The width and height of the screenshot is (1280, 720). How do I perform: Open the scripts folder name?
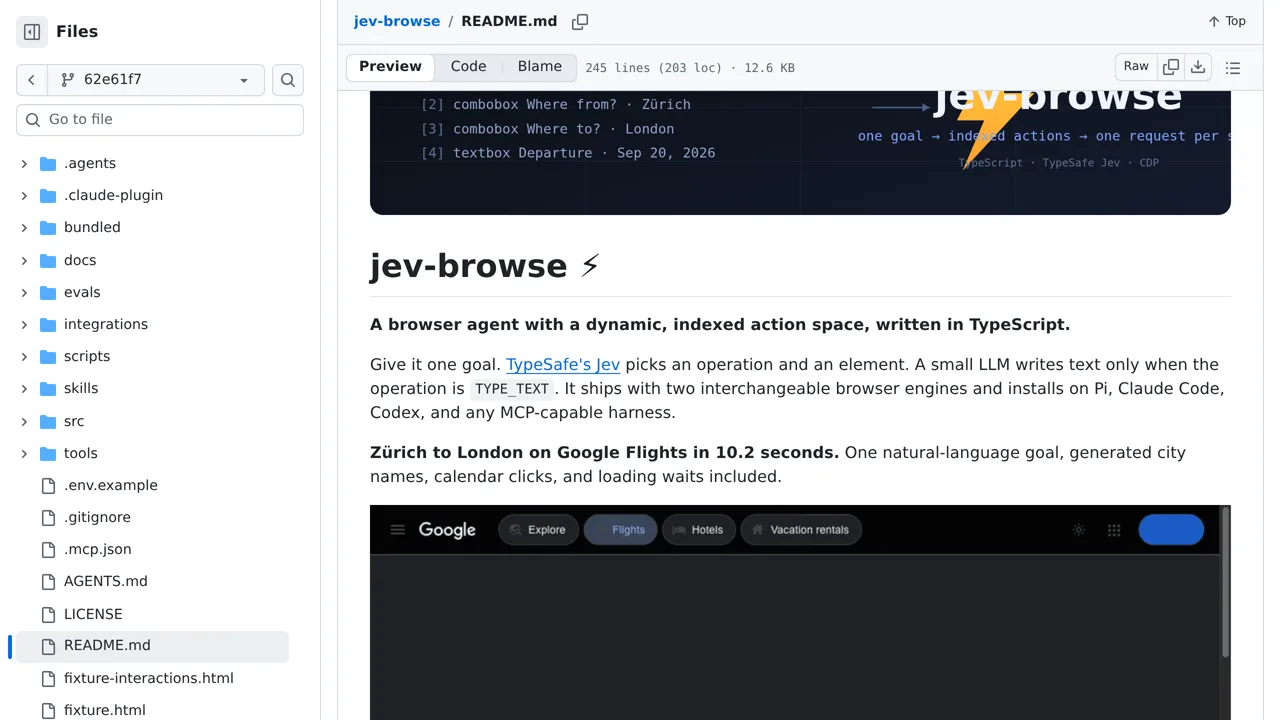(x=87, y=356)
